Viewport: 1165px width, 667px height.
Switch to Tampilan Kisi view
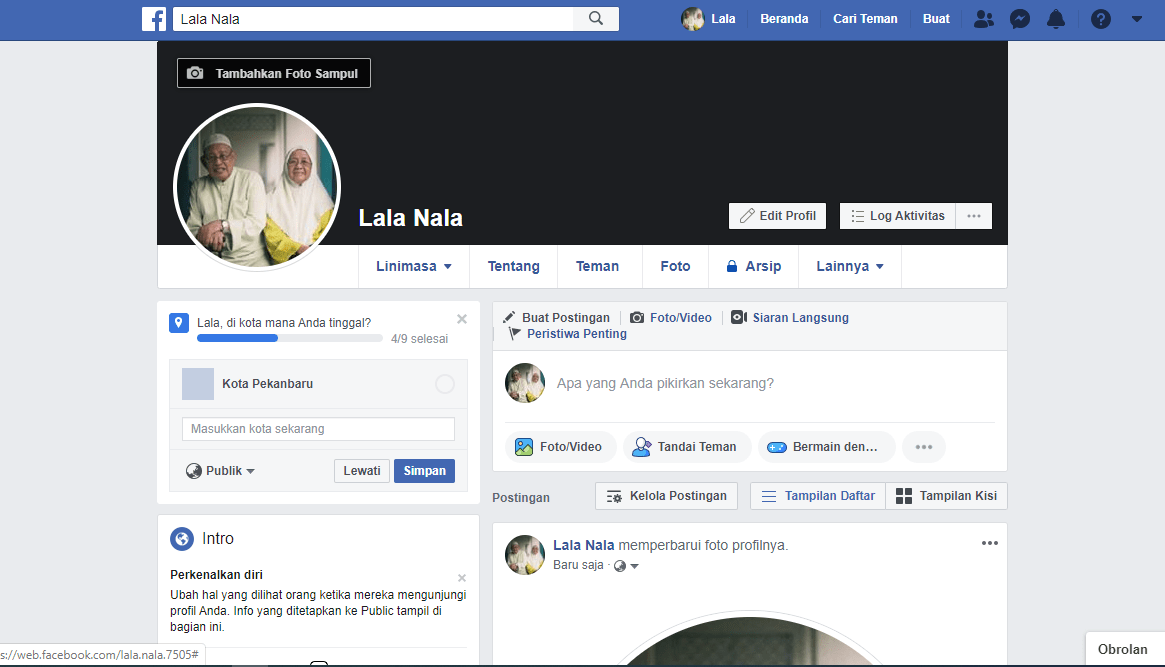click(946, 496)
